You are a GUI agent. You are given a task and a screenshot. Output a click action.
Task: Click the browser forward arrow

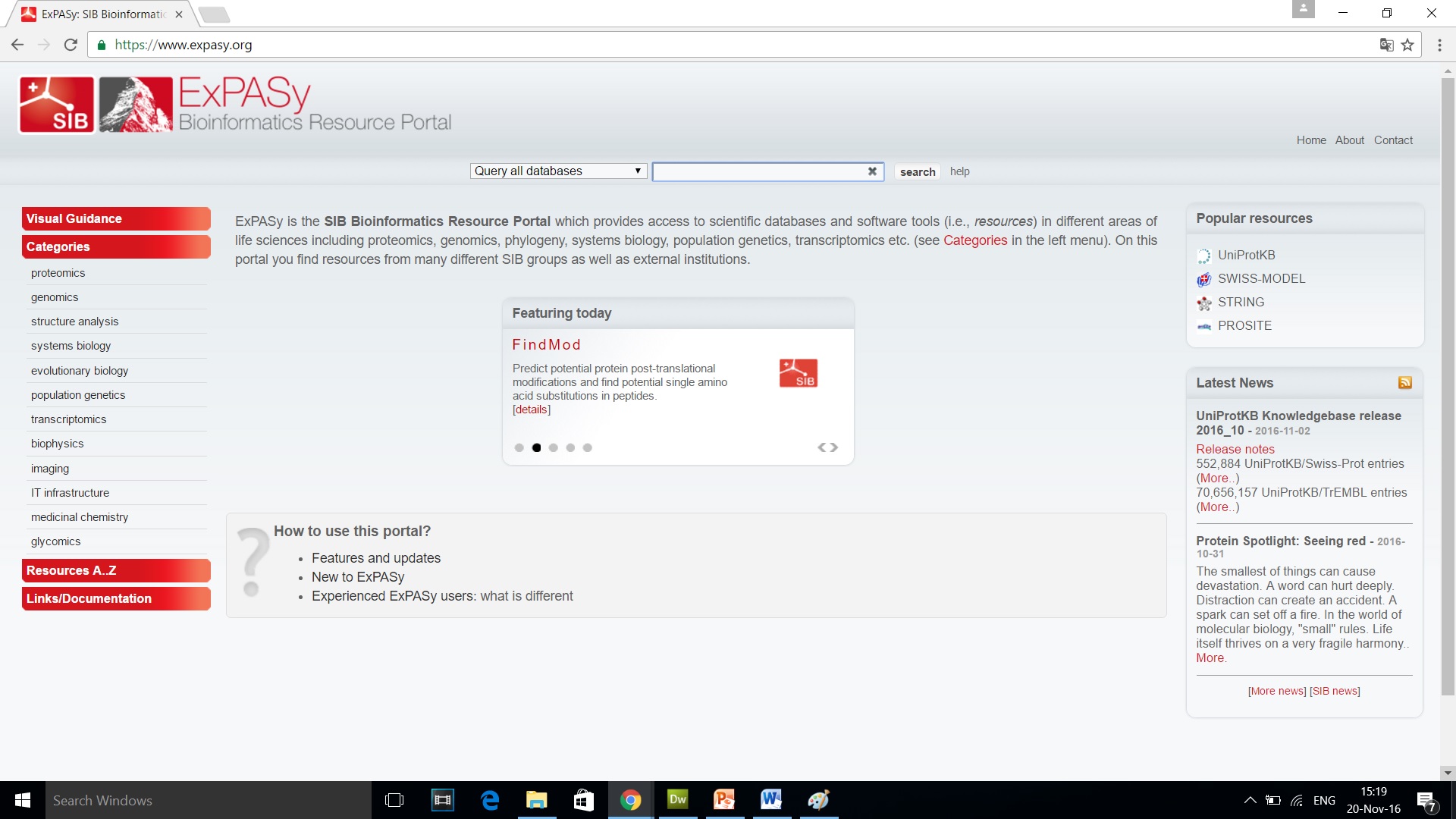pyautogui.click(x=44, y=45)
